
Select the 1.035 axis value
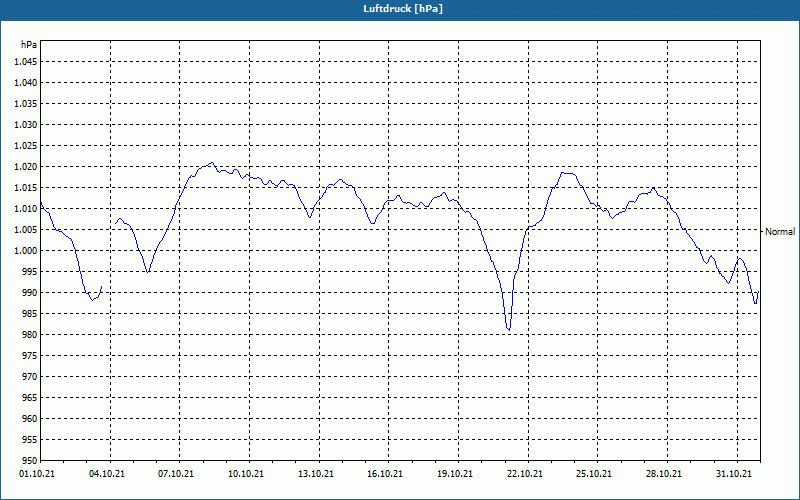click(x=26, y=104)
